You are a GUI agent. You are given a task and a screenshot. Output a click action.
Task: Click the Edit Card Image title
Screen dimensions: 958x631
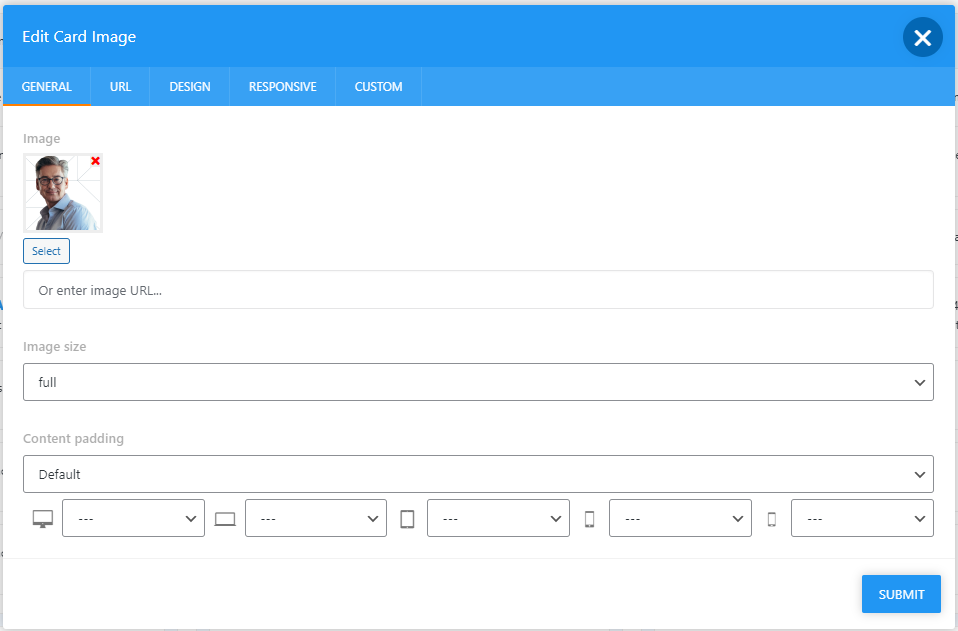tap(79, 37)
